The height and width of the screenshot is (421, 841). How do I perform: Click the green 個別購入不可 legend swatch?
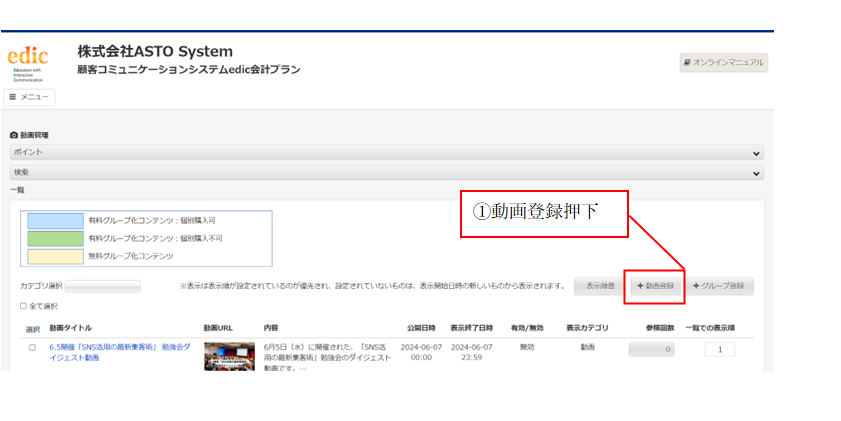55,238
